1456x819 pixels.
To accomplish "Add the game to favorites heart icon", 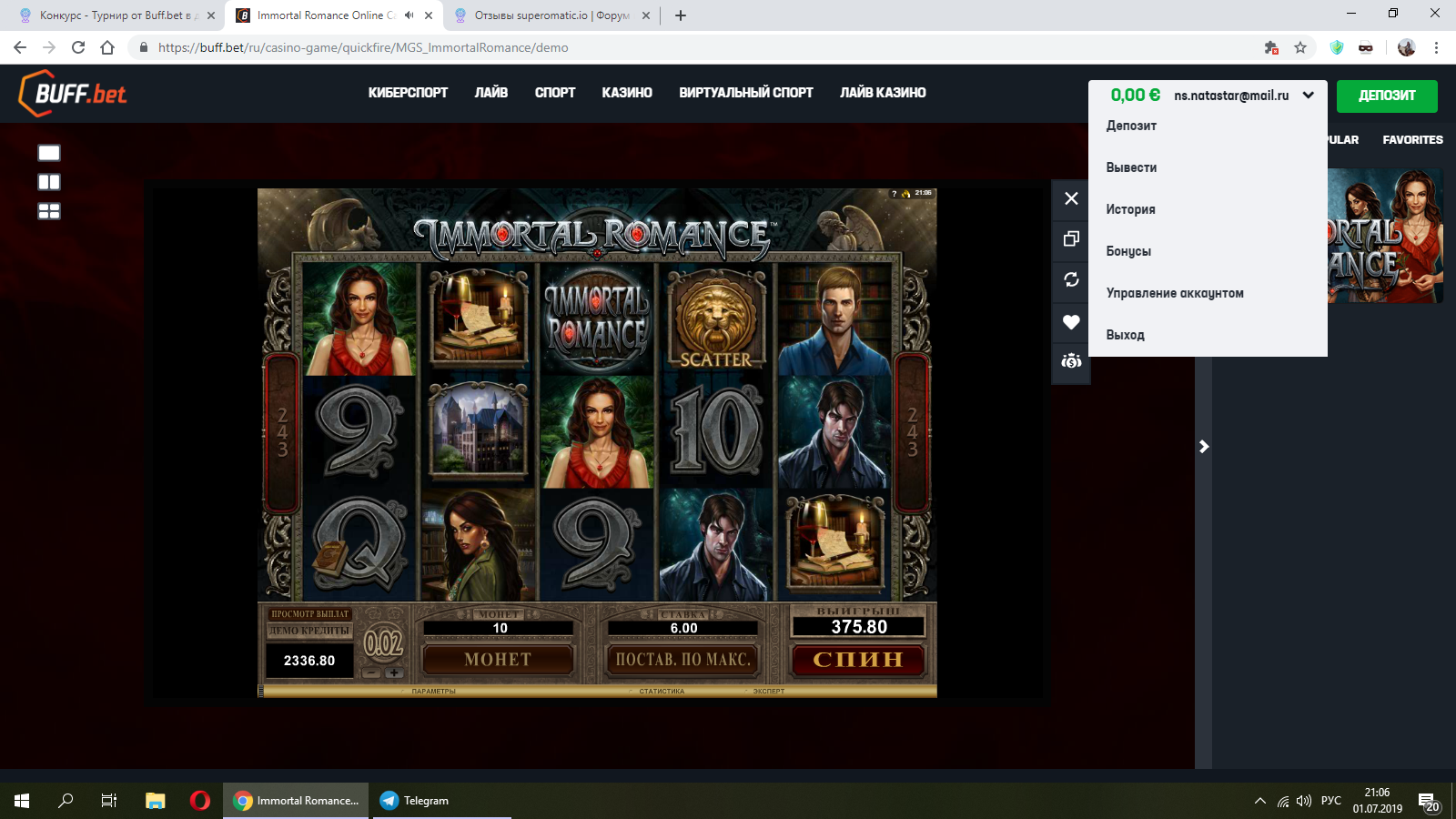I will 1071,321.
